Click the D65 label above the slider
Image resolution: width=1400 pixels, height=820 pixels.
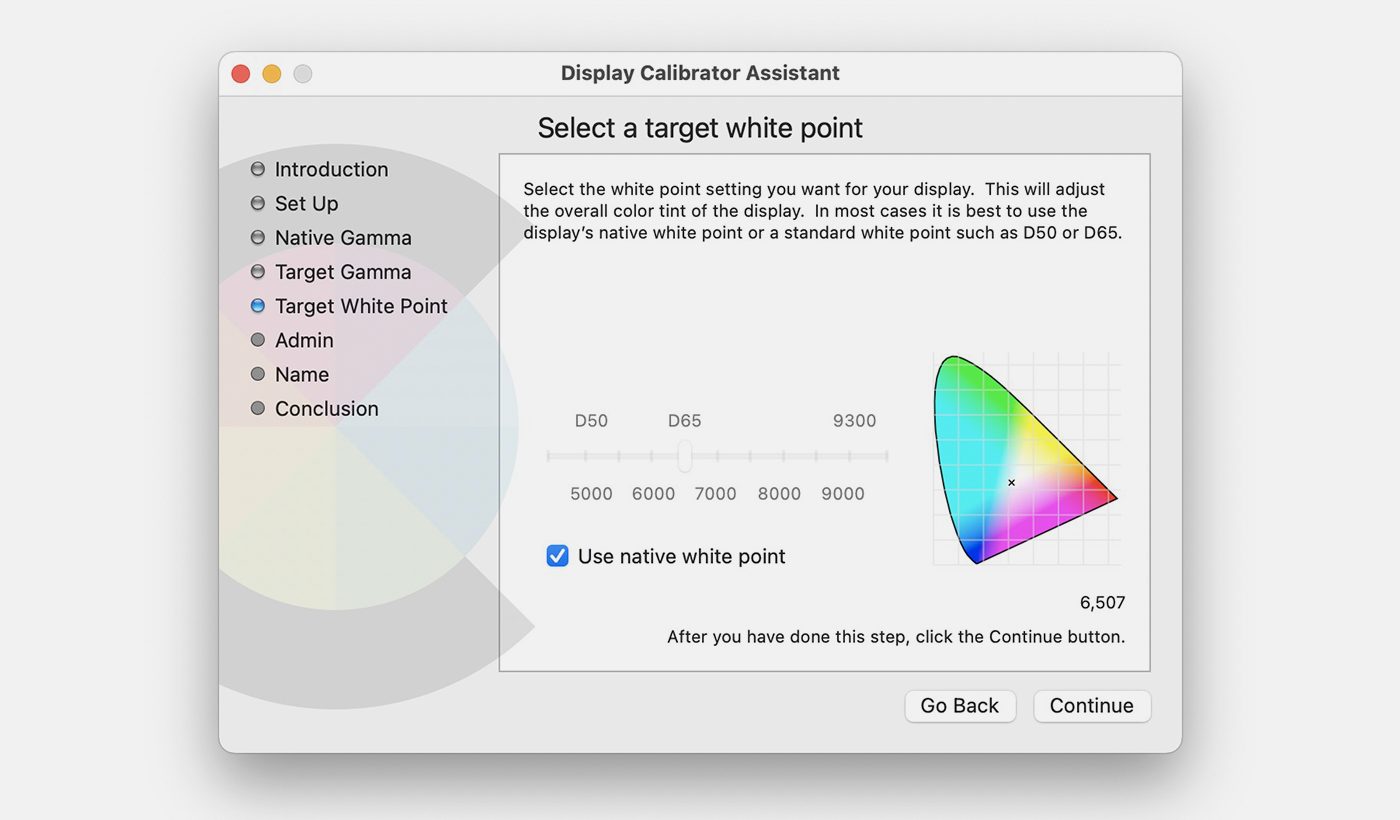tap(684, 421)
